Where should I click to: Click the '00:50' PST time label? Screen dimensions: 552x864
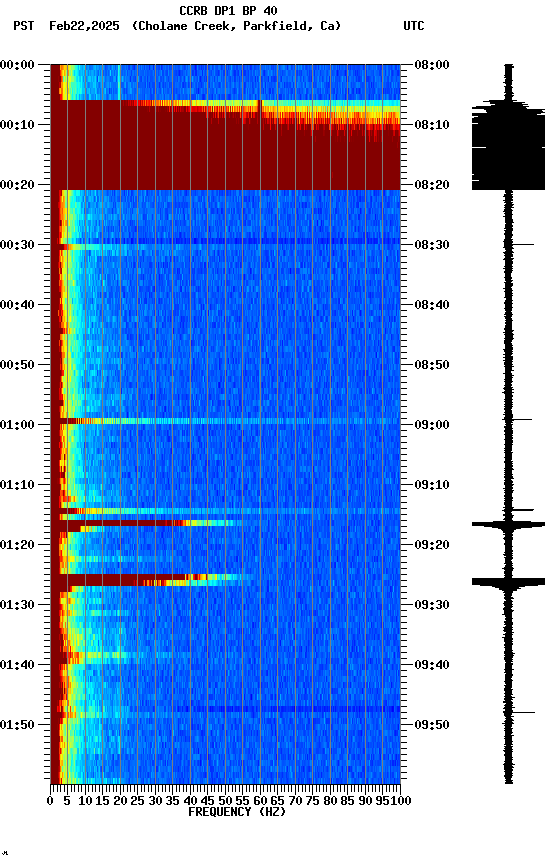pyautogui.click(x=17, y=365)
